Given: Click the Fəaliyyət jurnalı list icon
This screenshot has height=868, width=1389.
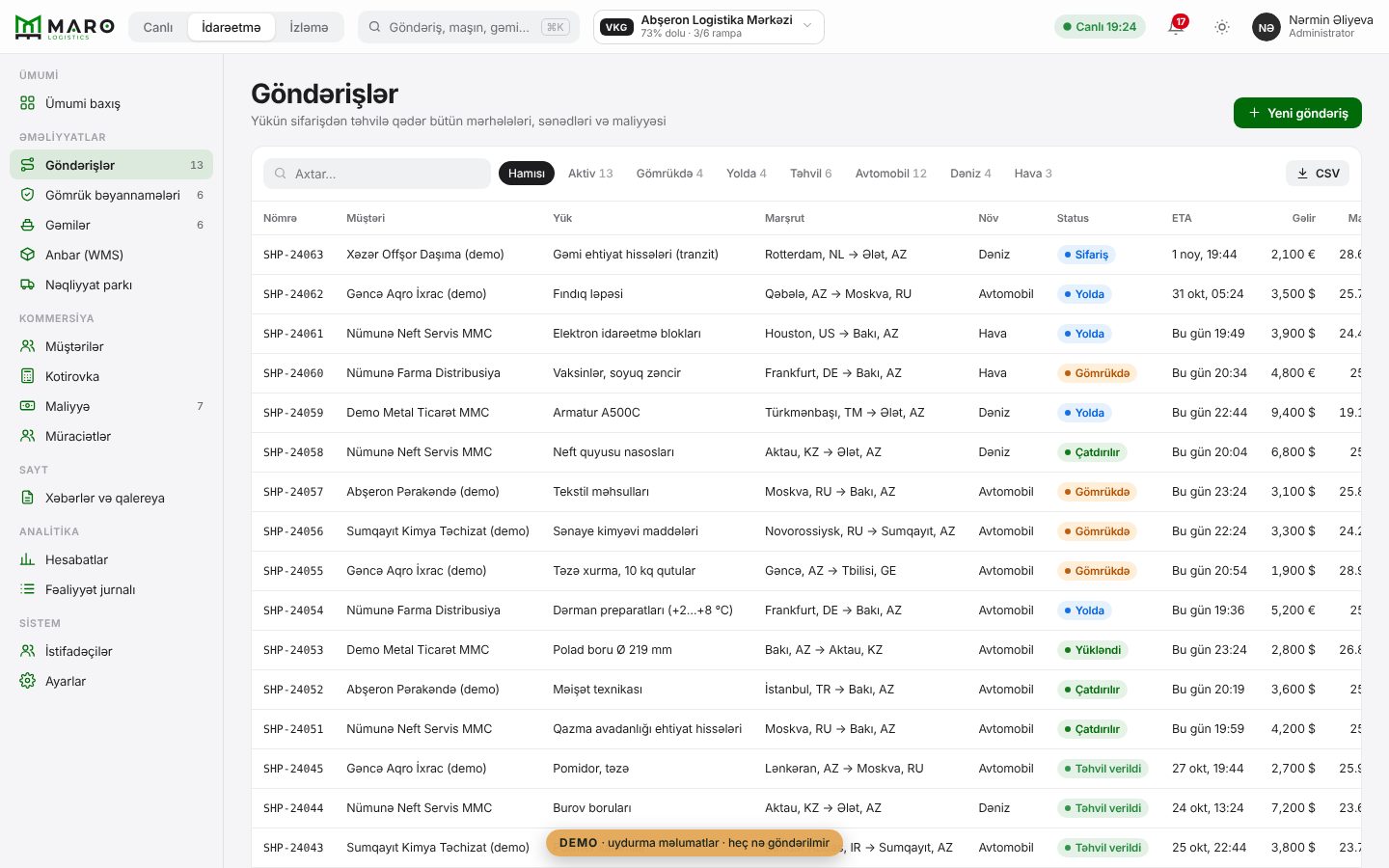Looking at the screenshot, I should click(28, 589).
